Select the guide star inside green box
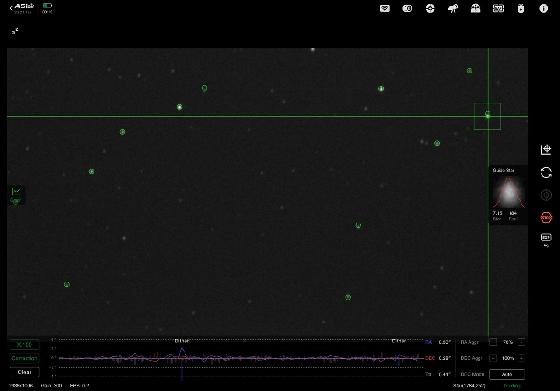This screenshot has width=560, height=391. (488, 116)
